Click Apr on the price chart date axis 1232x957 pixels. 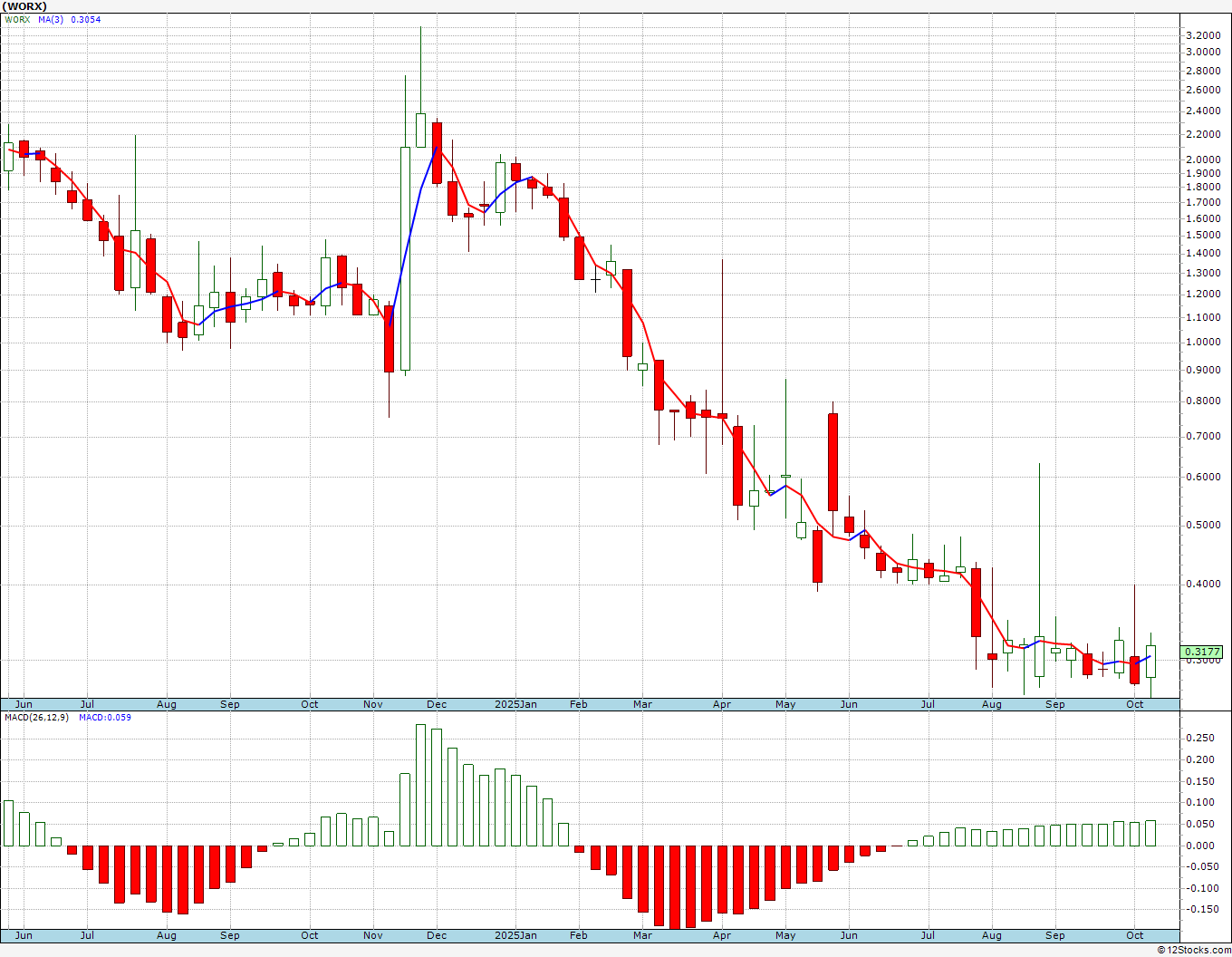(722, 704)
